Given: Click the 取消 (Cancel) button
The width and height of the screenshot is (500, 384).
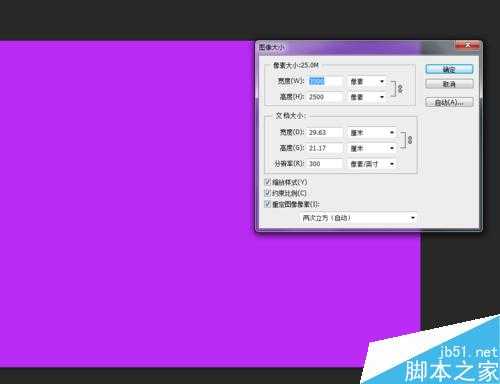Looking at the screenshot, I should pos(449,84).
